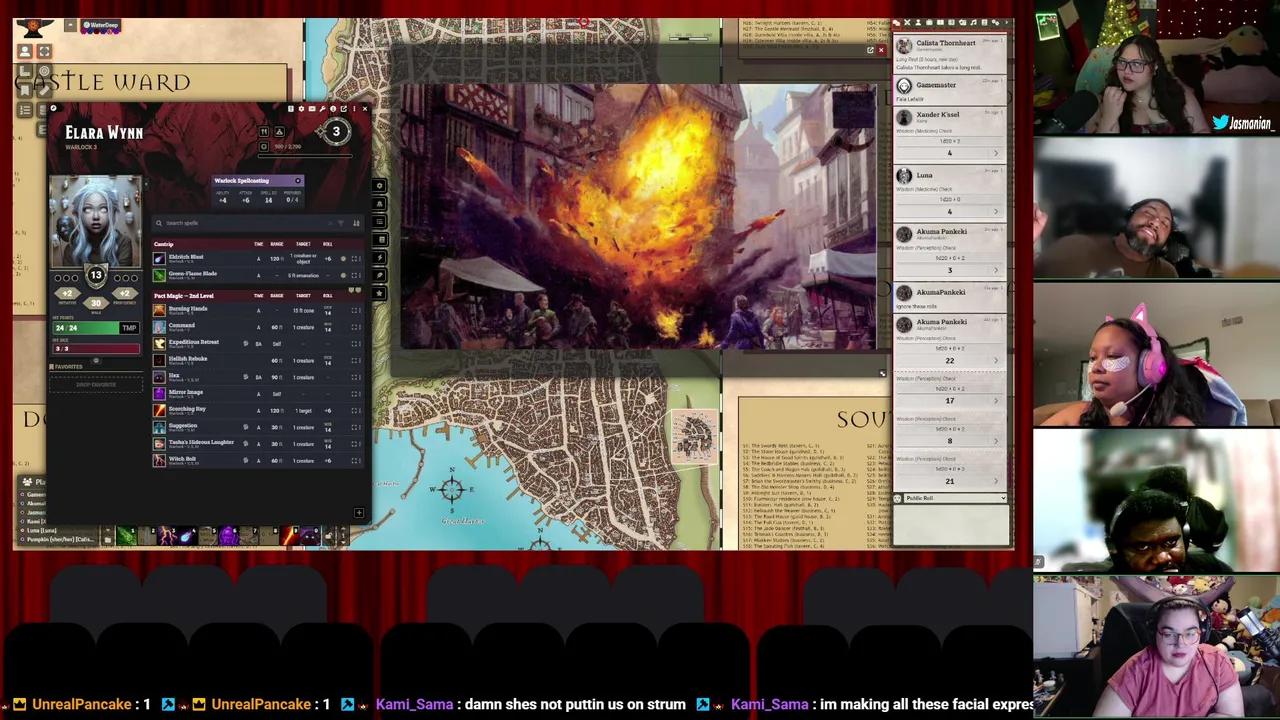Open the Compendium Packs sidebar tab
Viewport: 1280px width, 720px height.
[984, 22]
